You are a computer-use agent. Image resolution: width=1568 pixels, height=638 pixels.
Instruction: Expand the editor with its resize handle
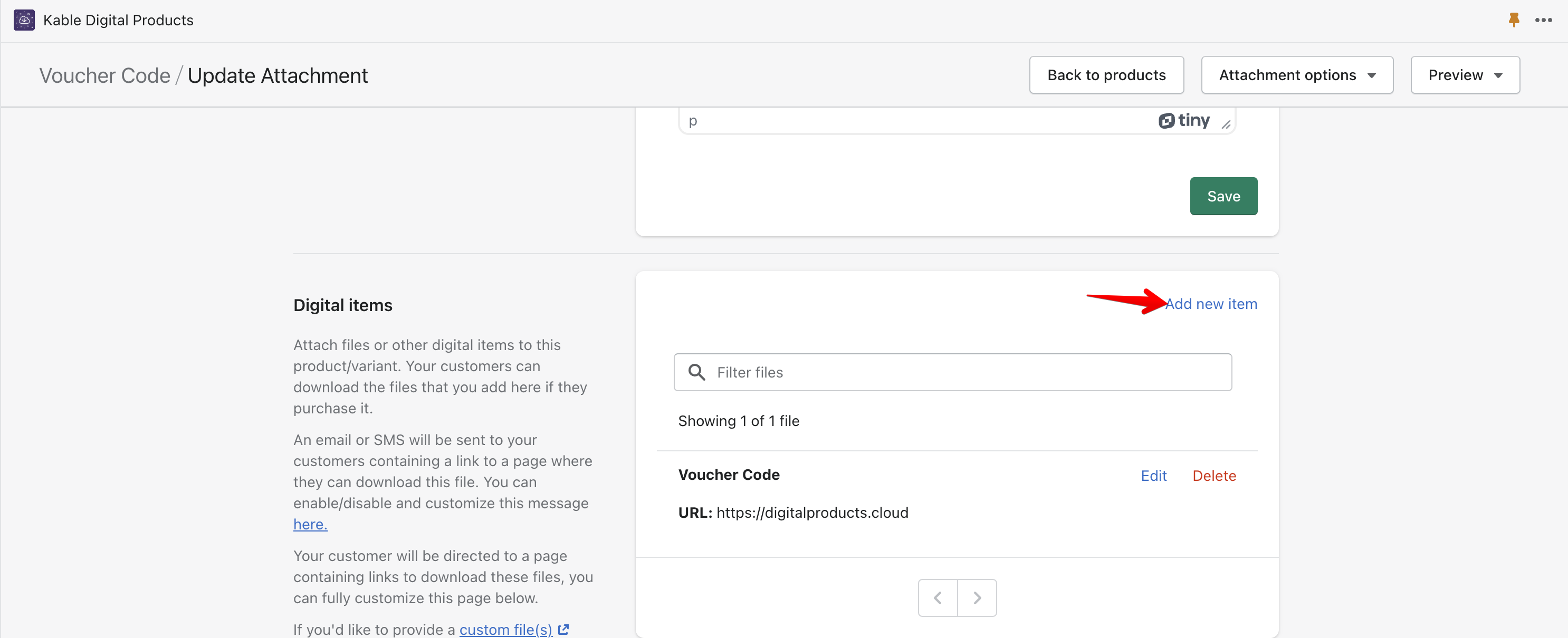(1227, 124)
